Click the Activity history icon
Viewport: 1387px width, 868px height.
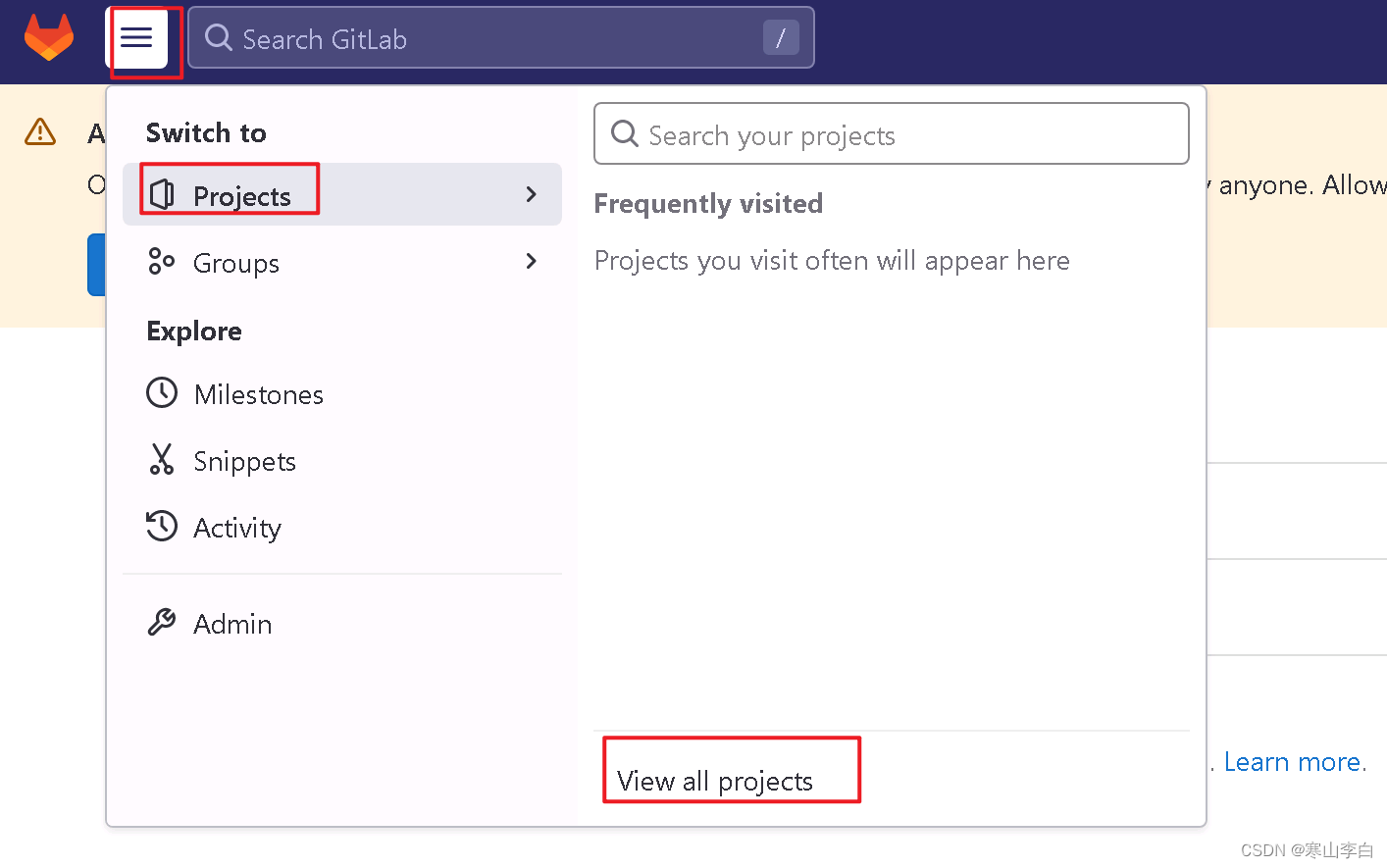coord(162,526)
